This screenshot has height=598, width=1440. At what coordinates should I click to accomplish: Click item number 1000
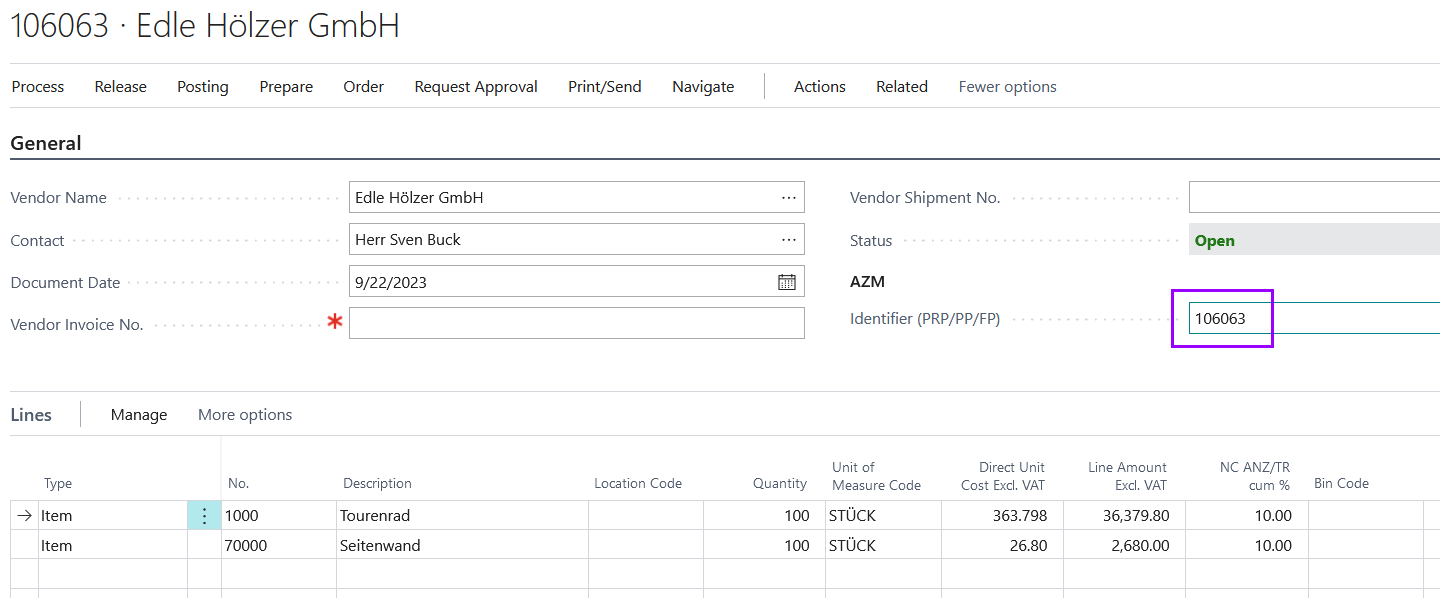click(x=279, y=516)
